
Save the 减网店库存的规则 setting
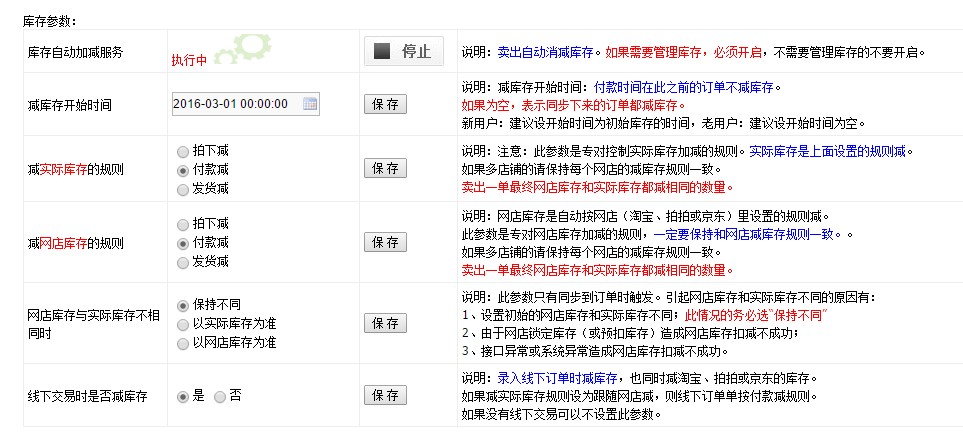pyautogui.click(x=385, y=243)
